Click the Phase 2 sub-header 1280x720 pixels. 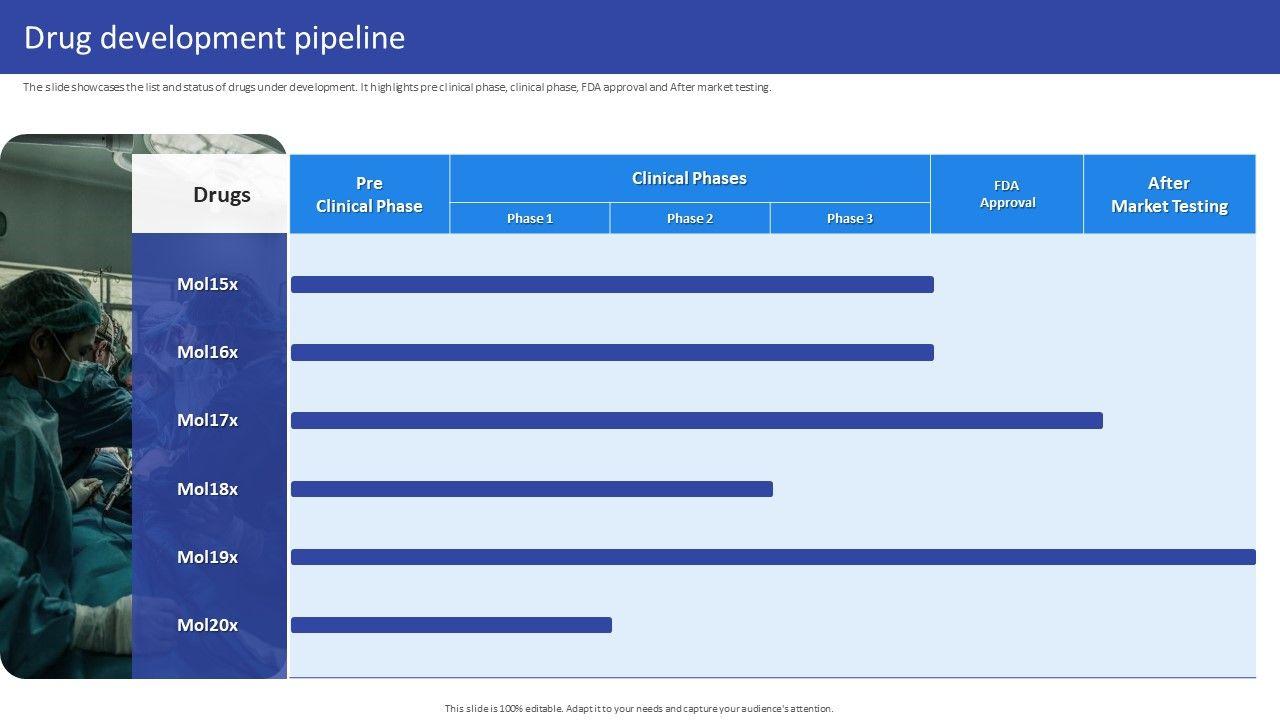pos(690,218)
